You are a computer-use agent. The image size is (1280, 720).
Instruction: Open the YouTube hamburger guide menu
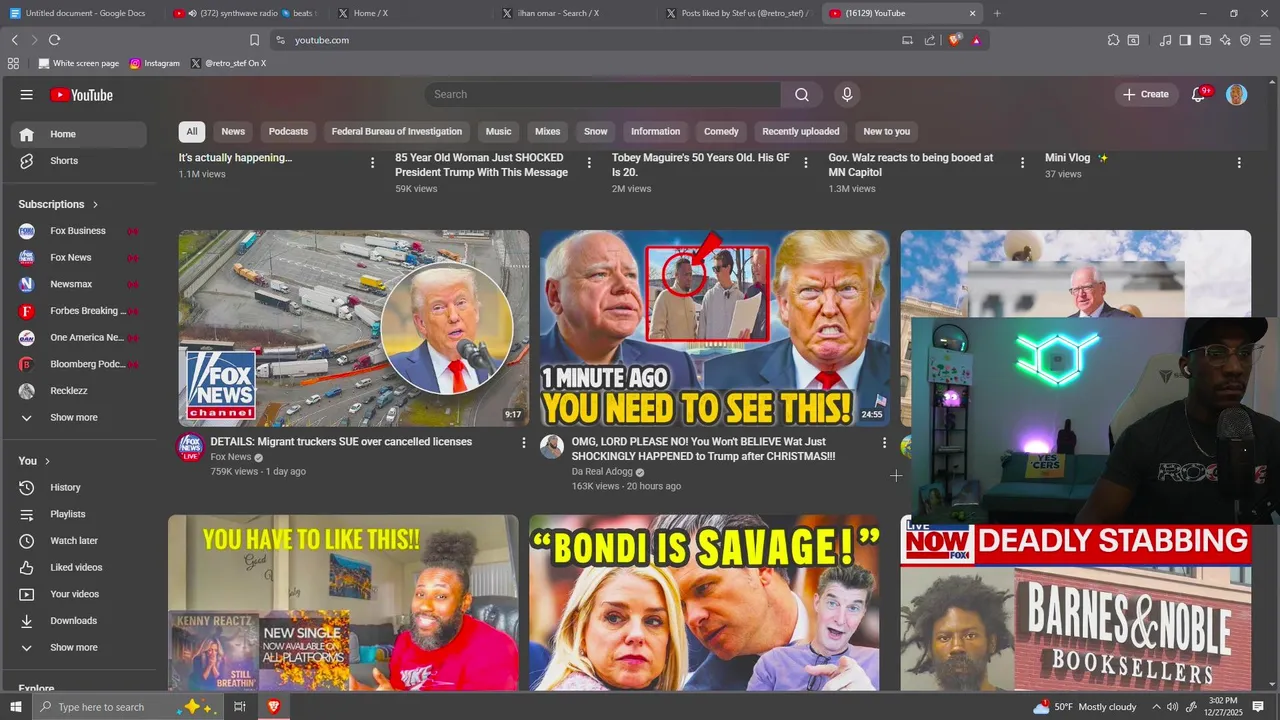tap(27, 95)
